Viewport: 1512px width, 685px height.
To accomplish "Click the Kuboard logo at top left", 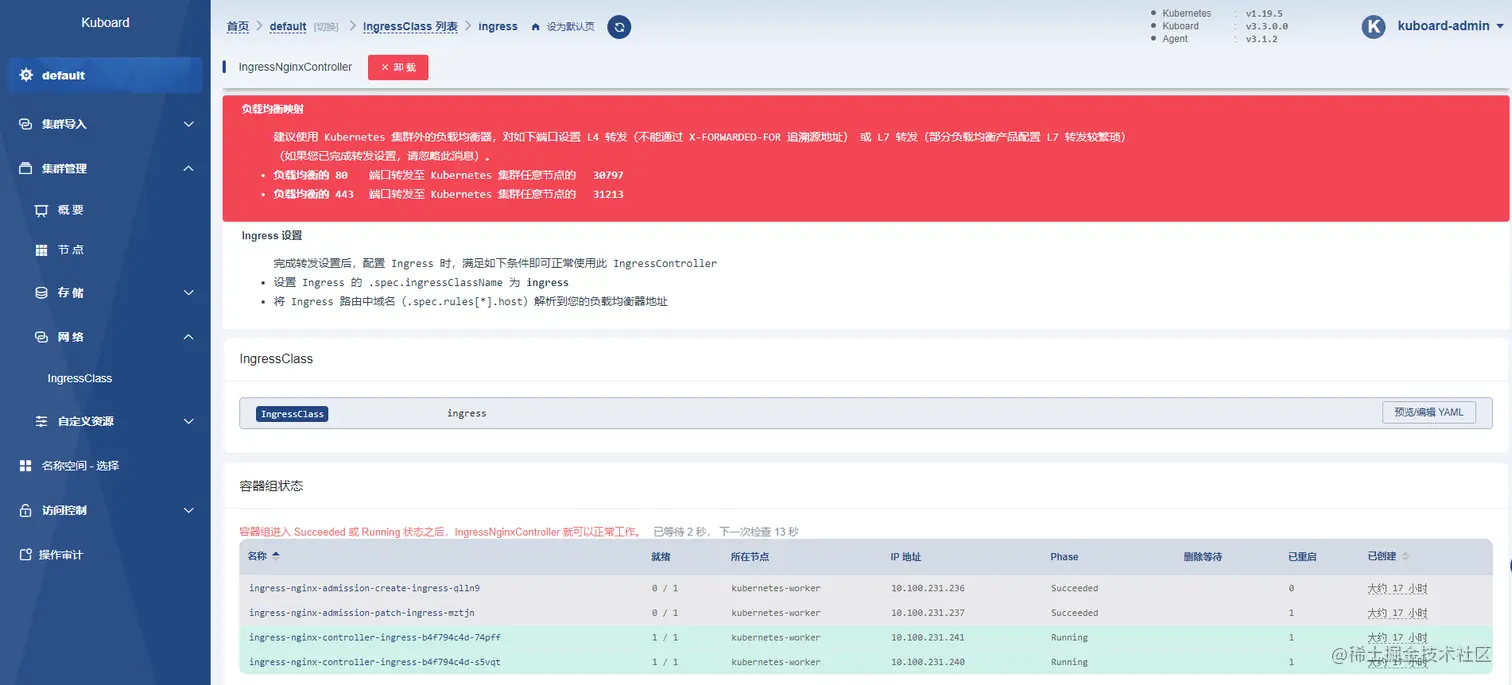I will pyautogui.click(x=104, y=22).
